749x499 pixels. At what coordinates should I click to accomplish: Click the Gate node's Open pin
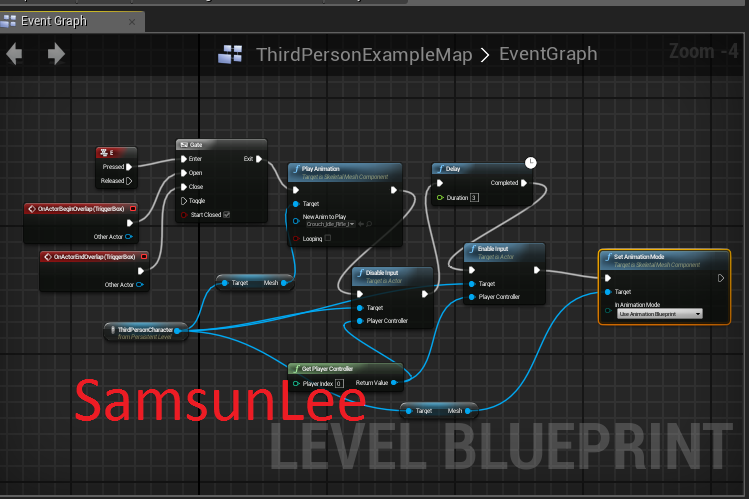(184, 173)
